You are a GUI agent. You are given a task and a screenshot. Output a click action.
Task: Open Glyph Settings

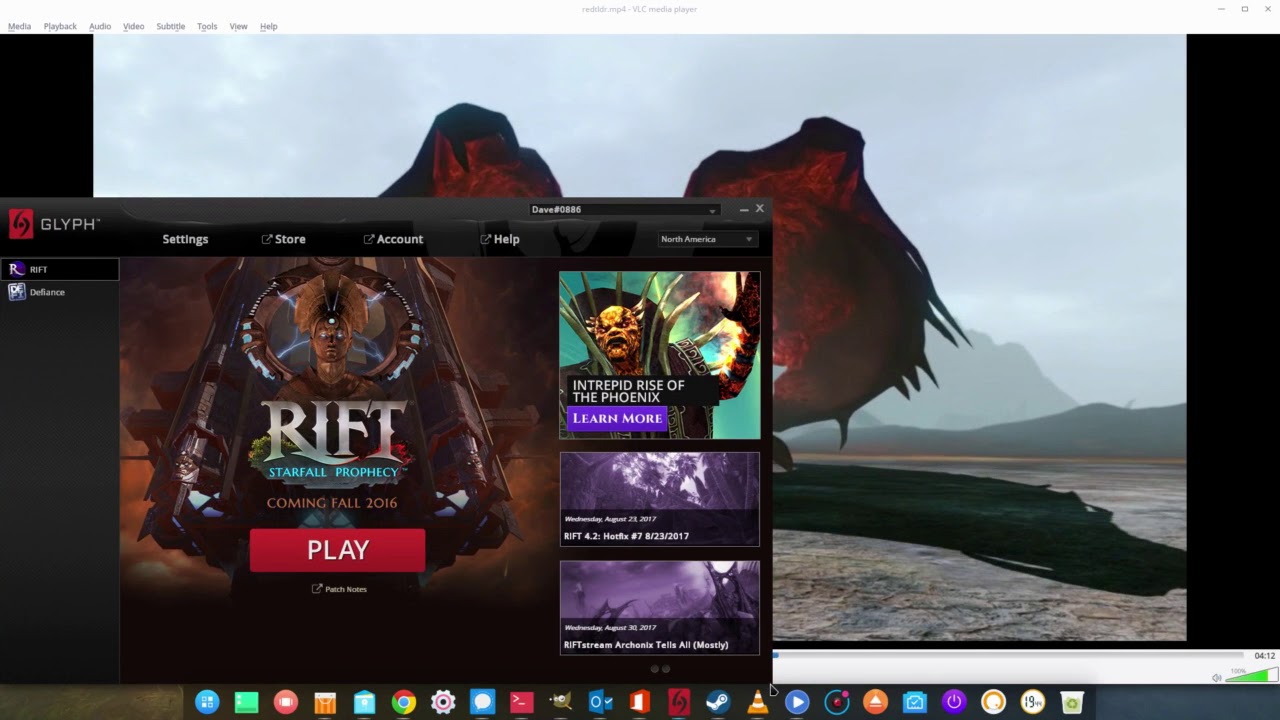click(x=185, y=239)
